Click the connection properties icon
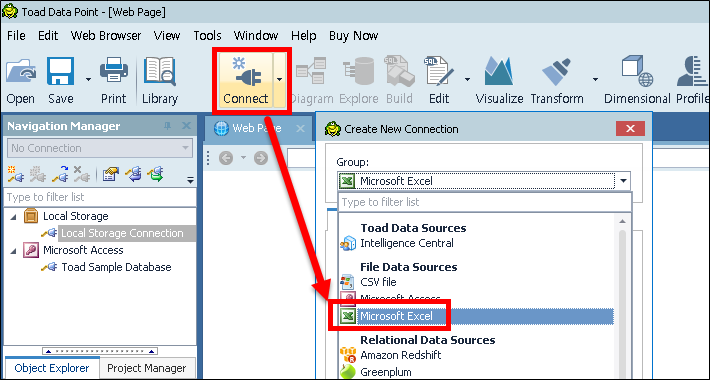Viewport: 710px width, 380px height. [110, 174]
